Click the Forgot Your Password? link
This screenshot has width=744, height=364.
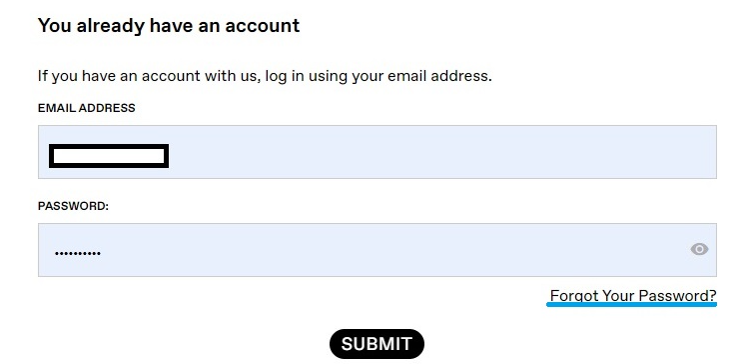pos(632,296)
